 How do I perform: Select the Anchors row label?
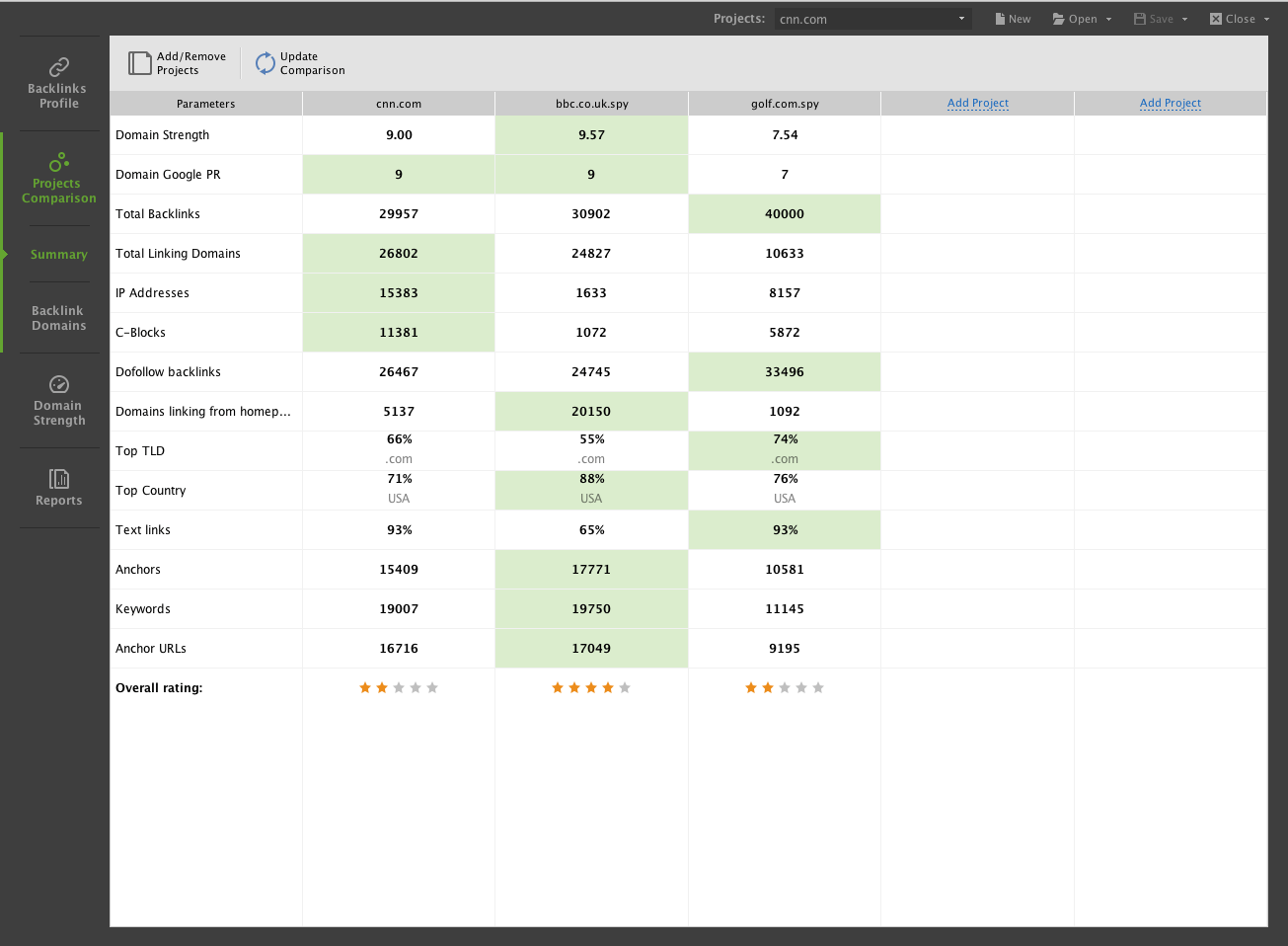[x=138, y=570]
